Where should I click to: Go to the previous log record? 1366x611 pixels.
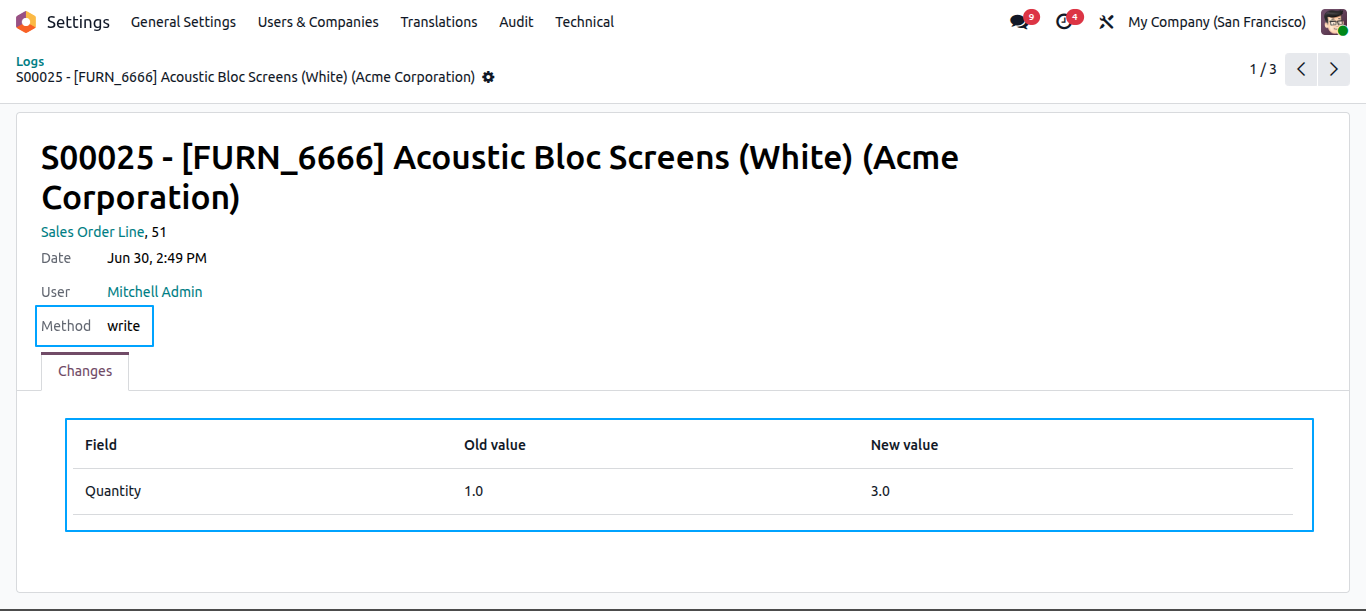[1301, 69]
